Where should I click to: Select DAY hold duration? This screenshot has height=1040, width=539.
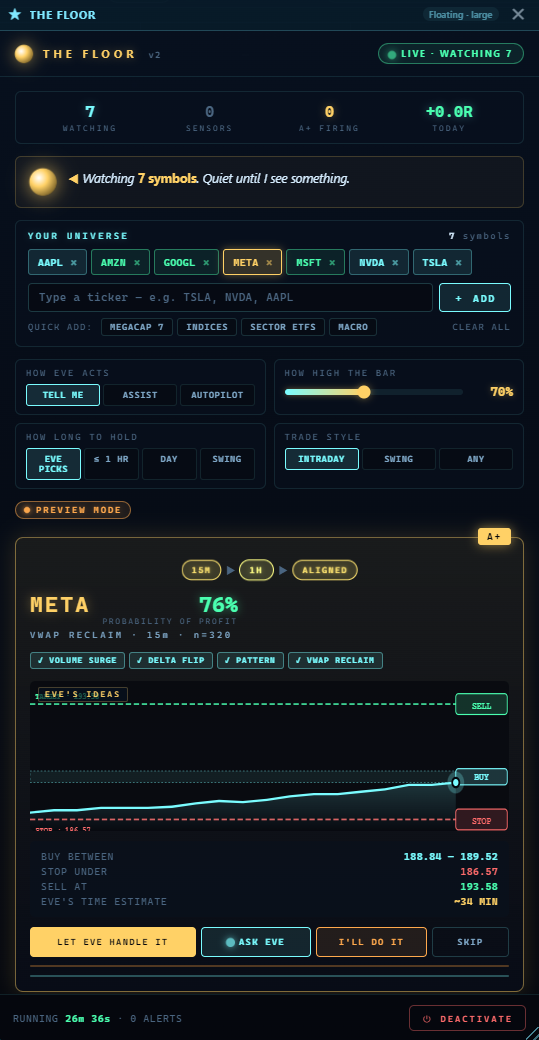(x=169, y=464)
